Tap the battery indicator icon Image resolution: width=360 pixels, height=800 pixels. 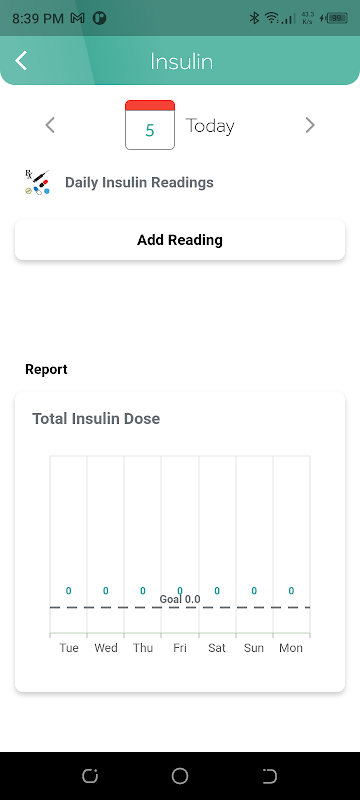pyautogui.click(x=334, y=18)
